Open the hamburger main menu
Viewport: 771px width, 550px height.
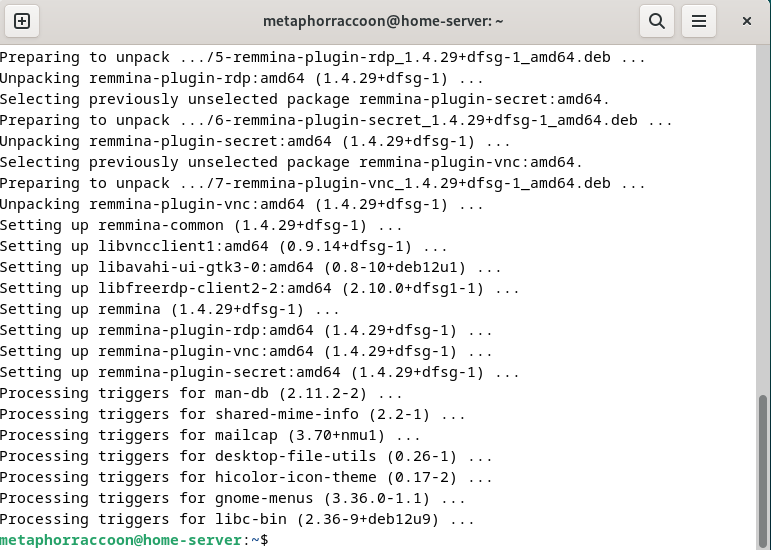(699, 21)
